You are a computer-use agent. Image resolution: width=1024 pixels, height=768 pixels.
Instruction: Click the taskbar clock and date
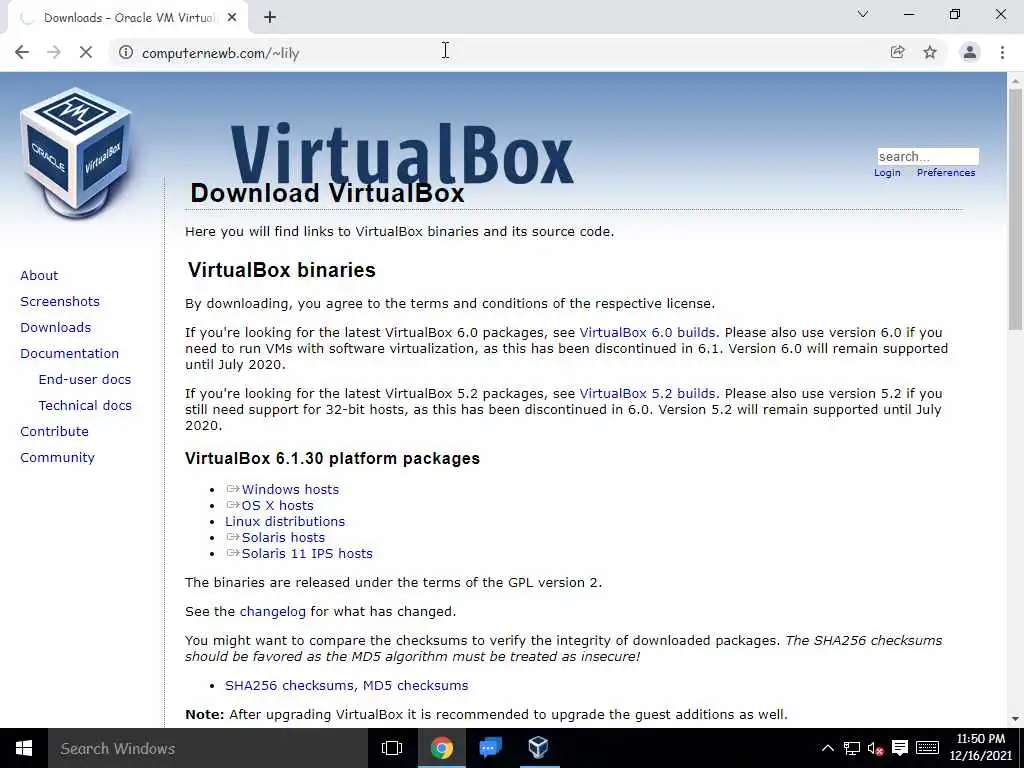tap(980, 747)
